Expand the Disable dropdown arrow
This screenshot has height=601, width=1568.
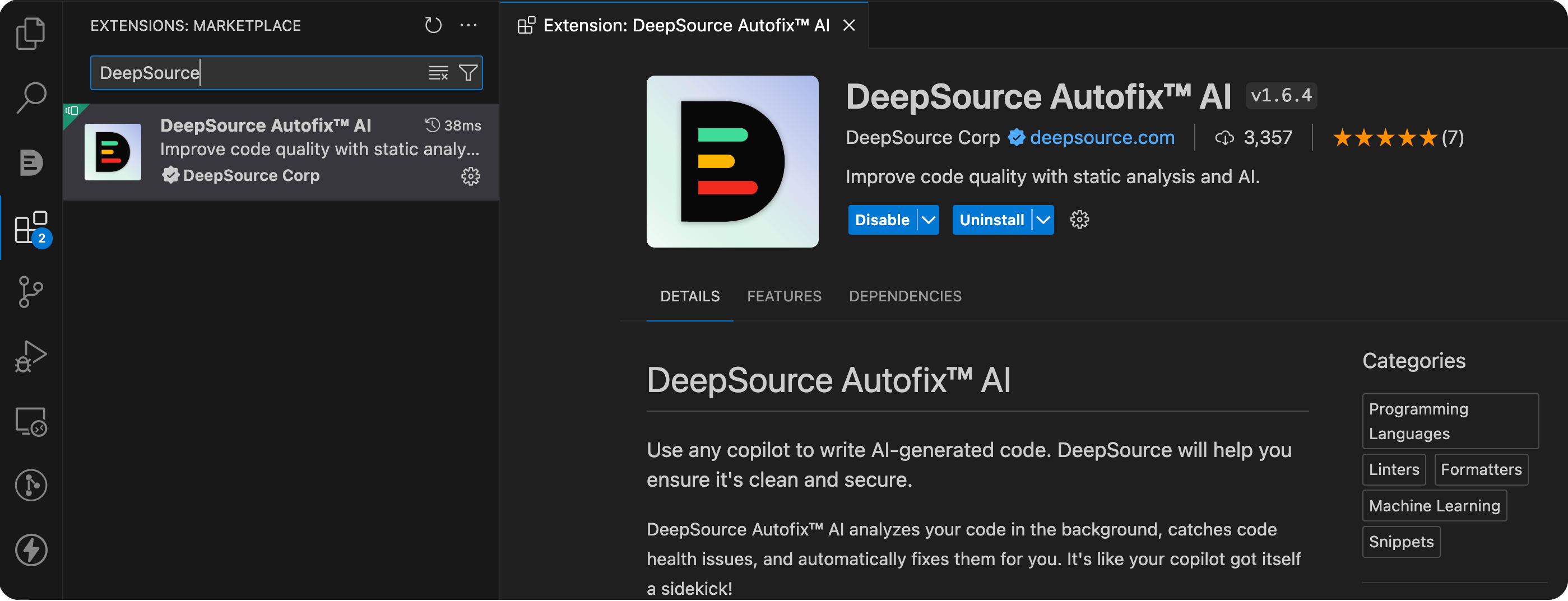pos(929,220)
